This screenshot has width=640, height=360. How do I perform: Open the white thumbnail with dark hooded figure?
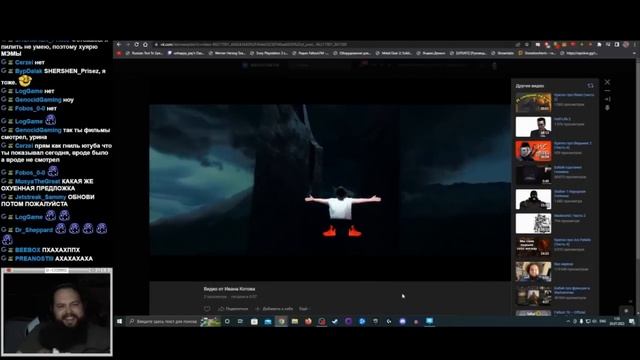(533, 199)
